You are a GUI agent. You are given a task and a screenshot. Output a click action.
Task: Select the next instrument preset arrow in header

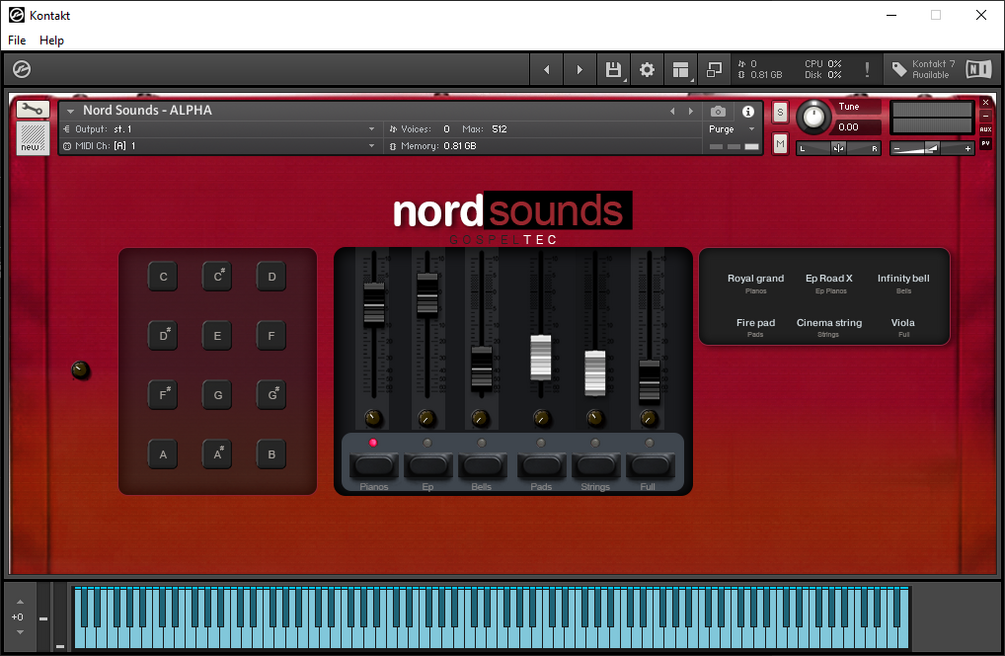690,111
